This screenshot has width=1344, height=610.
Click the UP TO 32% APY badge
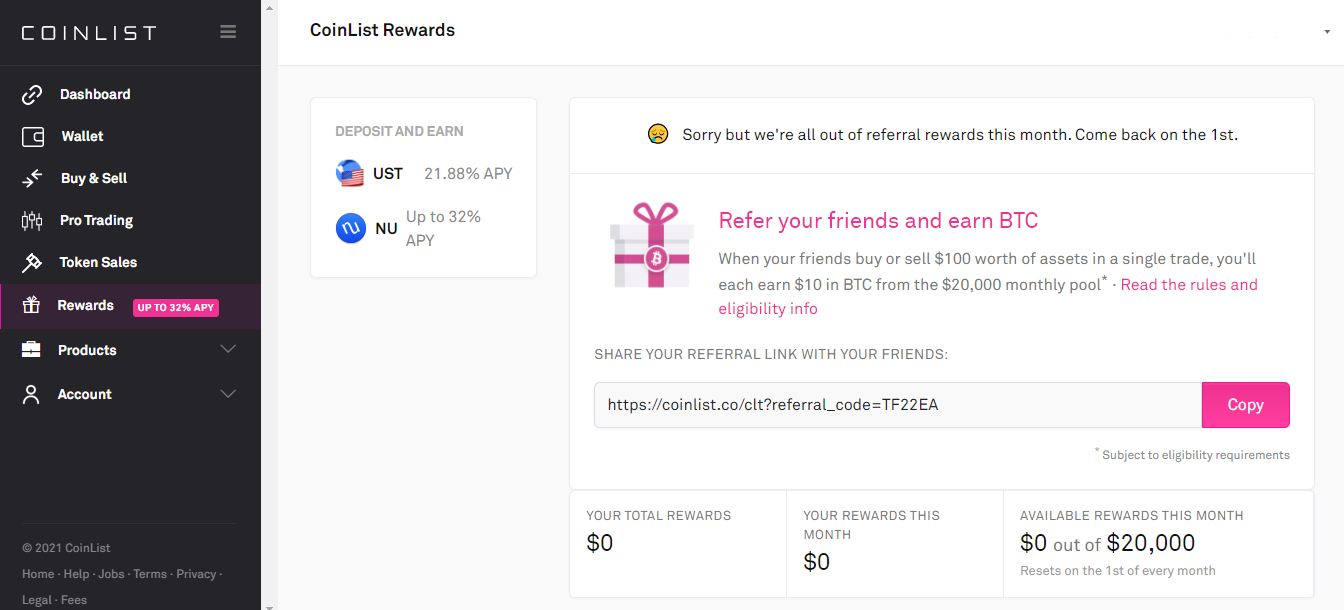176,307
